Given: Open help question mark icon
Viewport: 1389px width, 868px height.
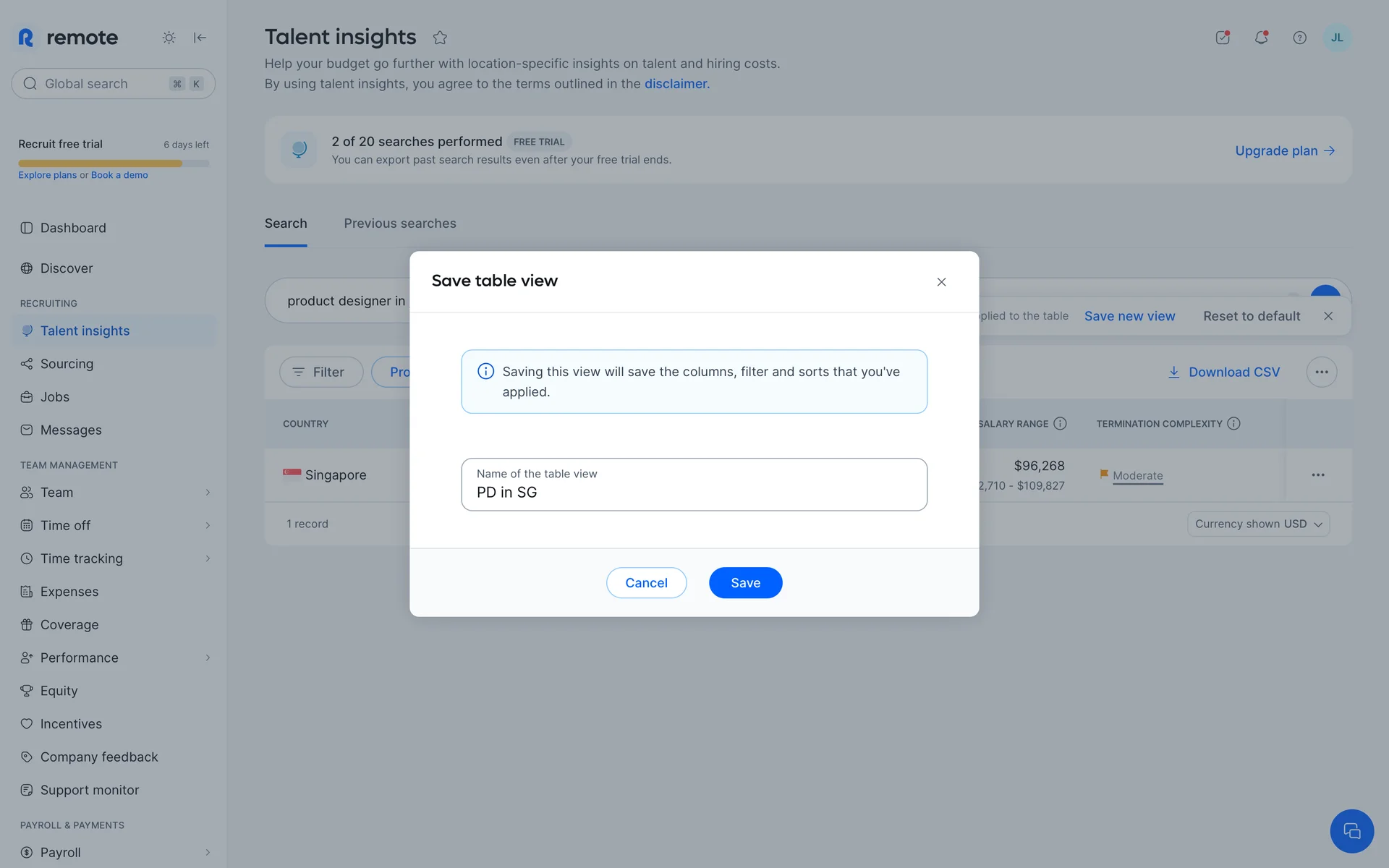Looking at the screenshot, I should click(x=1299, y=38).
